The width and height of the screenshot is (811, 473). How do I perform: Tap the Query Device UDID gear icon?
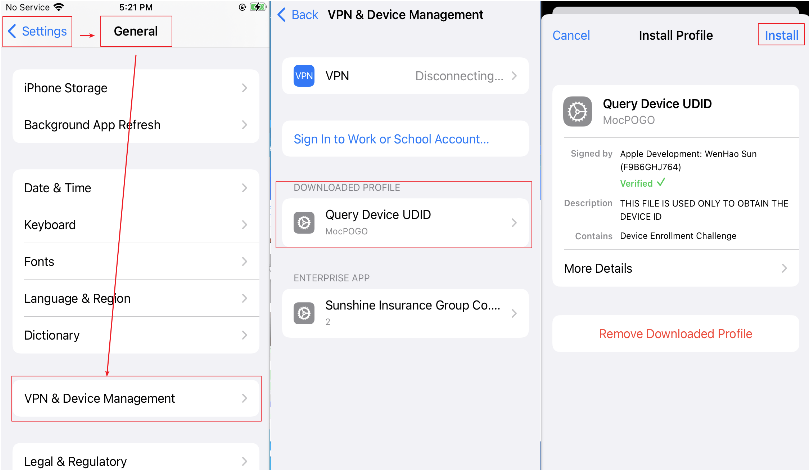pyautogui.click(x=304, y=222)
